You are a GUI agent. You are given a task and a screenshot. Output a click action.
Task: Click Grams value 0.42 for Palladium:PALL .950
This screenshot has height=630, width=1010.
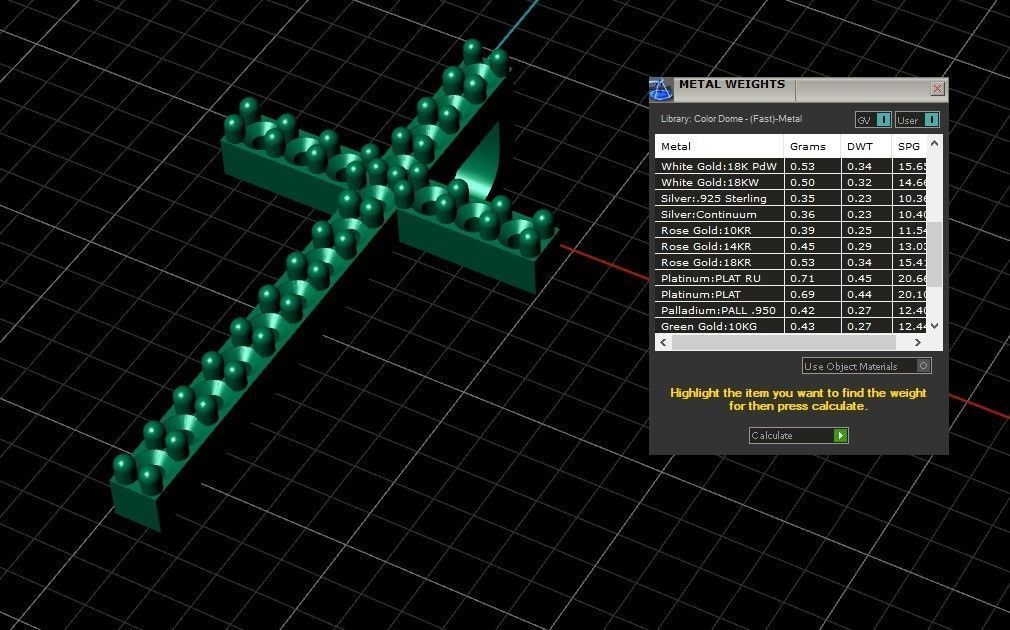(802, 310)
